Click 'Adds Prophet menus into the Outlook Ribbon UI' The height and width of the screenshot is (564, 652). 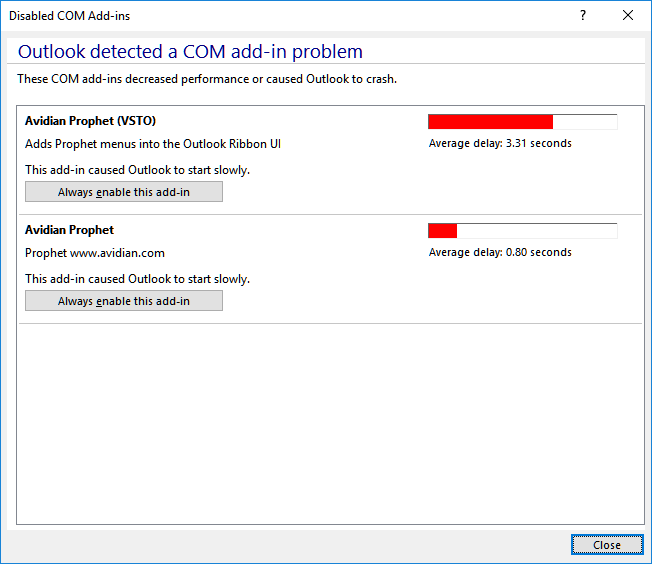click(x=153, y=144)
